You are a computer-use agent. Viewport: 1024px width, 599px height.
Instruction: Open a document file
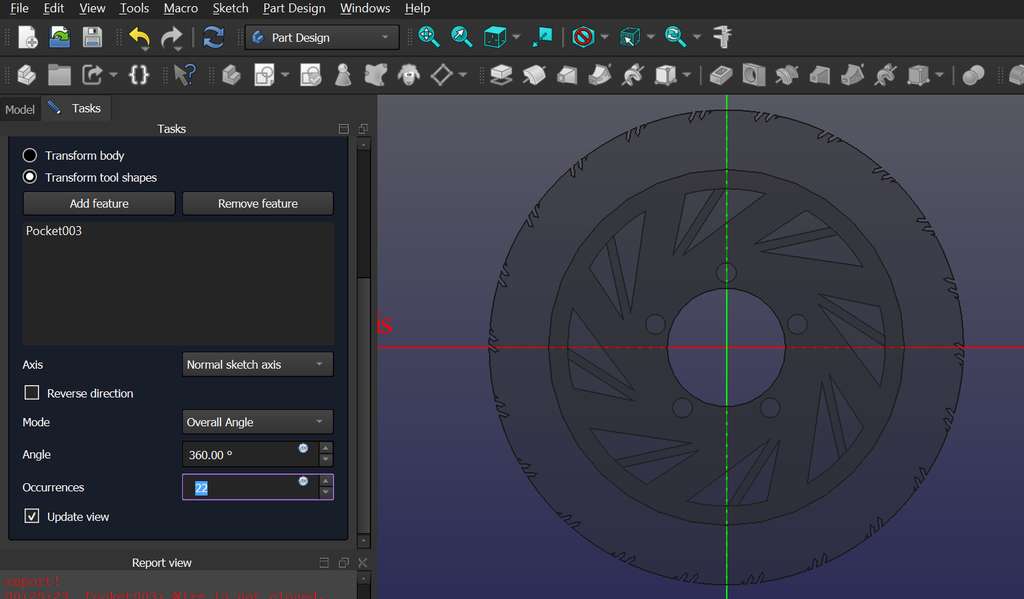tap(59, 37)
